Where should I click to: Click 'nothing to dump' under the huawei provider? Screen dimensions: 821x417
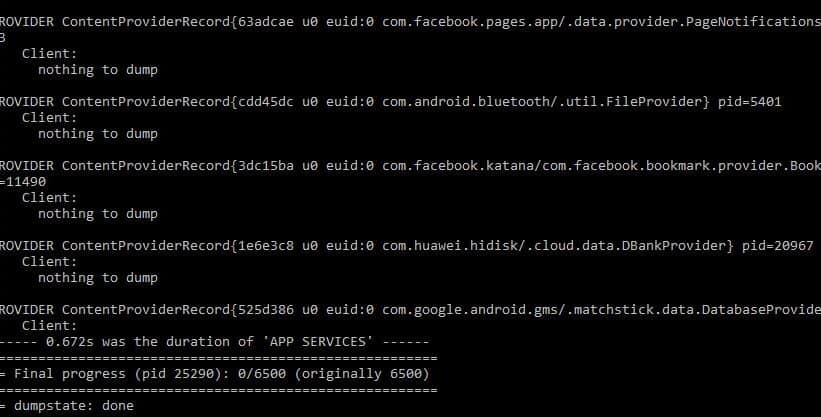98,278
